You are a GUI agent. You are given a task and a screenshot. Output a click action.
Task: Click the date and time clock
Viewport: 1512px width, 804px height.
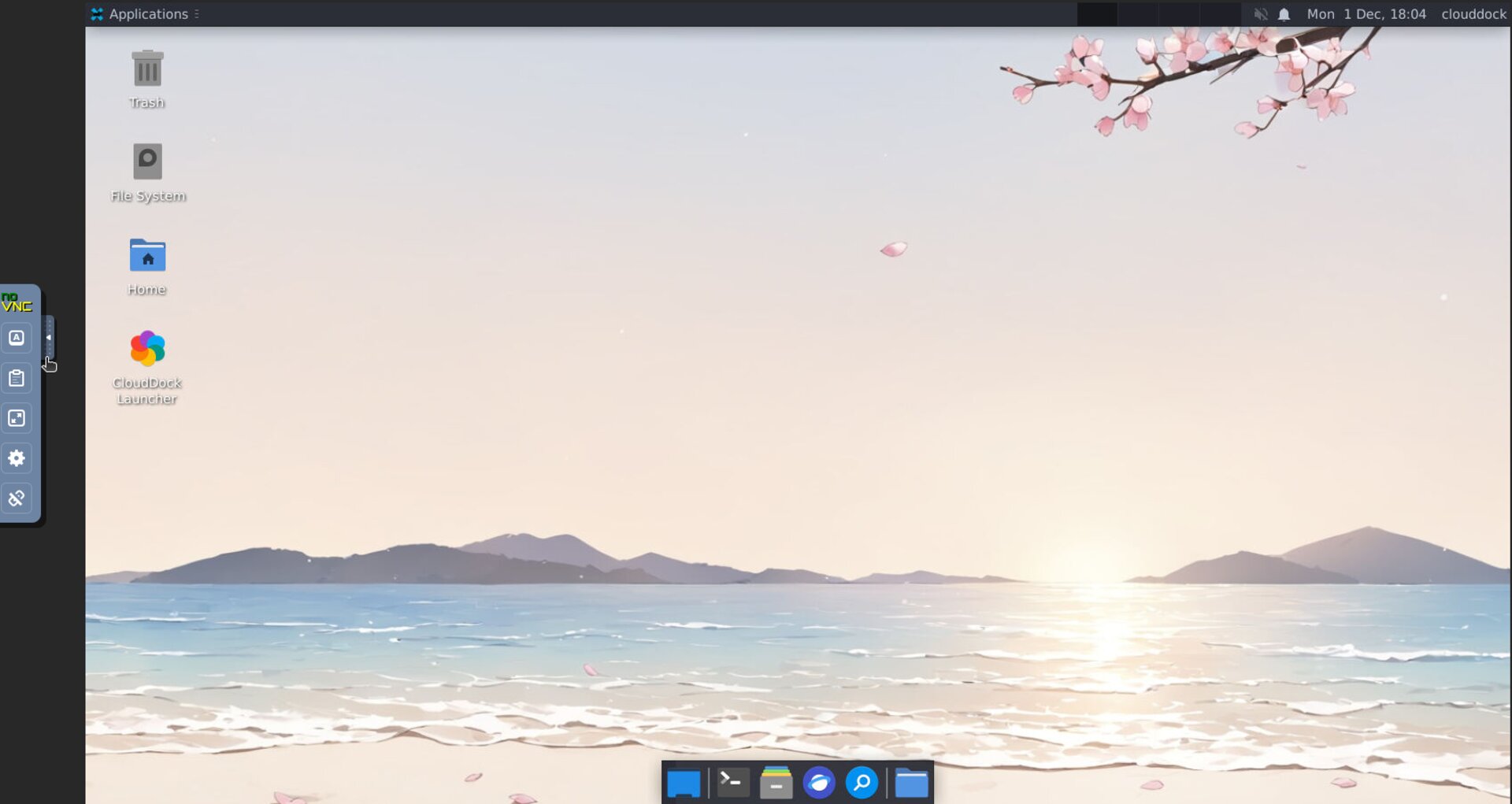tap(1366, 14)
